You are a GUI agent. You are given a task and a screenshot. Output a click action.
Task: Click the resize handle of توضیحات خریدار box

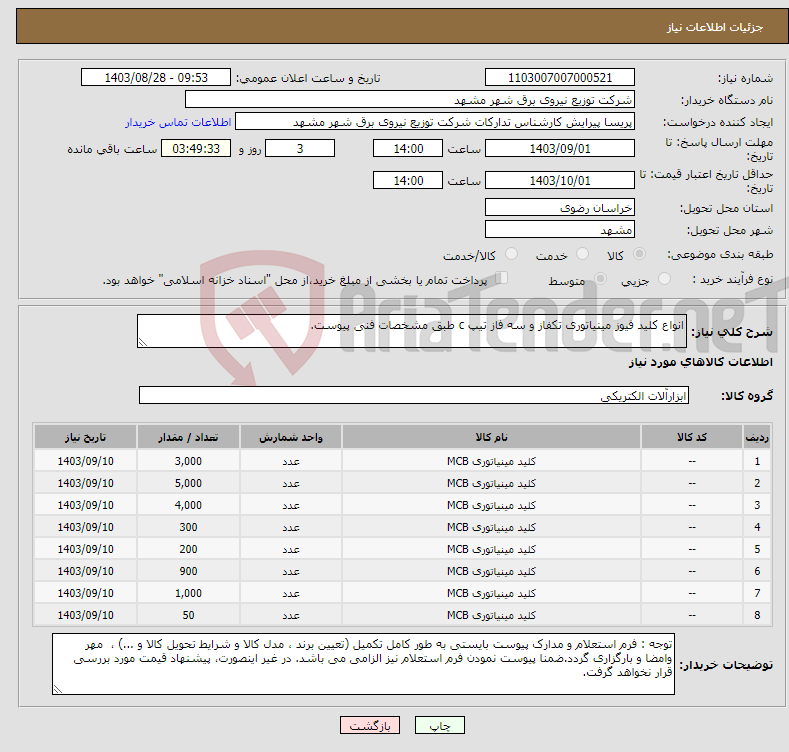coord(58,689)
